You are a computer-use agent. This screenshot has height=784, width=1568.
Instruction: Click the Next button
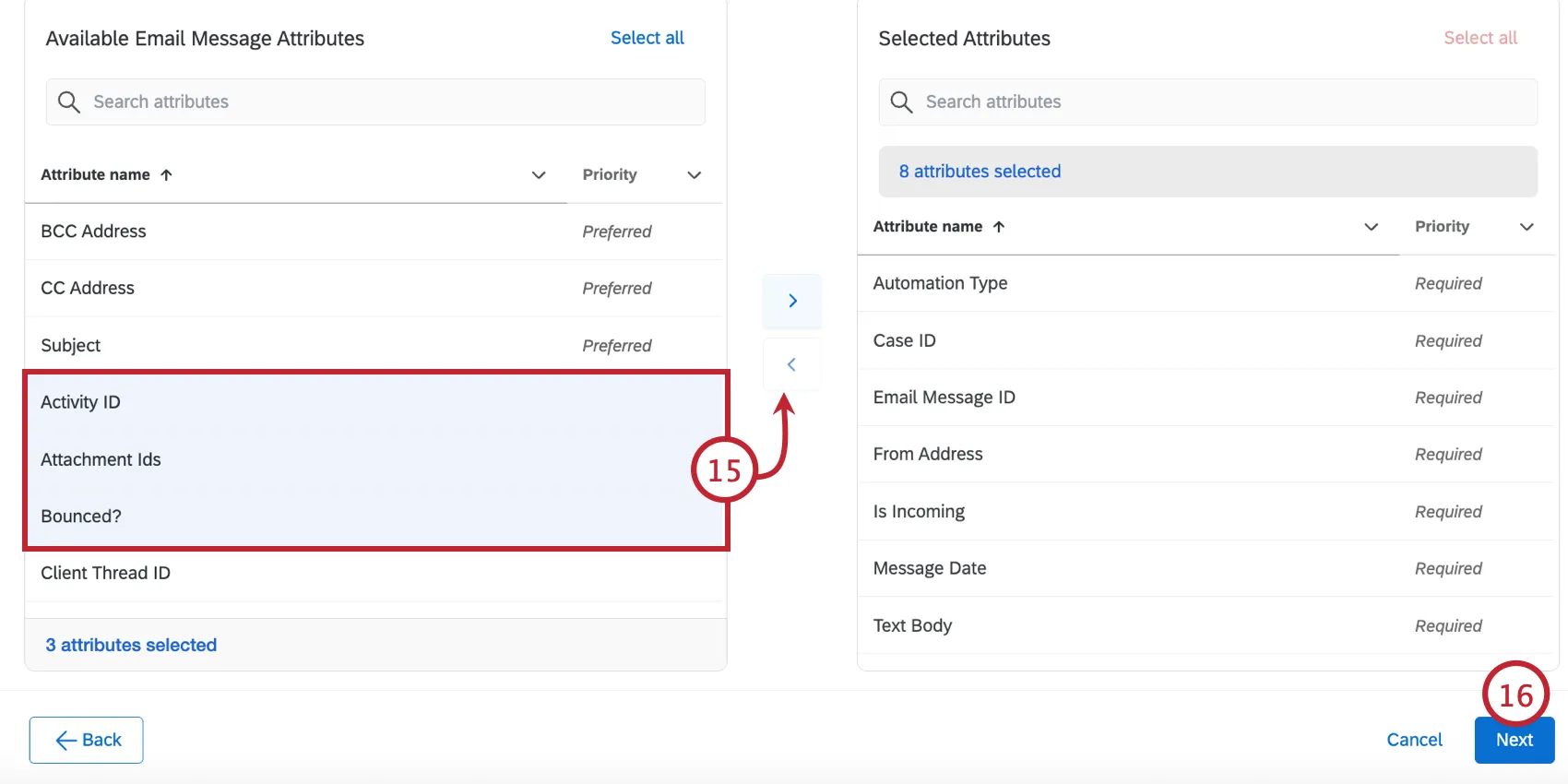[x=1514, y=740]
